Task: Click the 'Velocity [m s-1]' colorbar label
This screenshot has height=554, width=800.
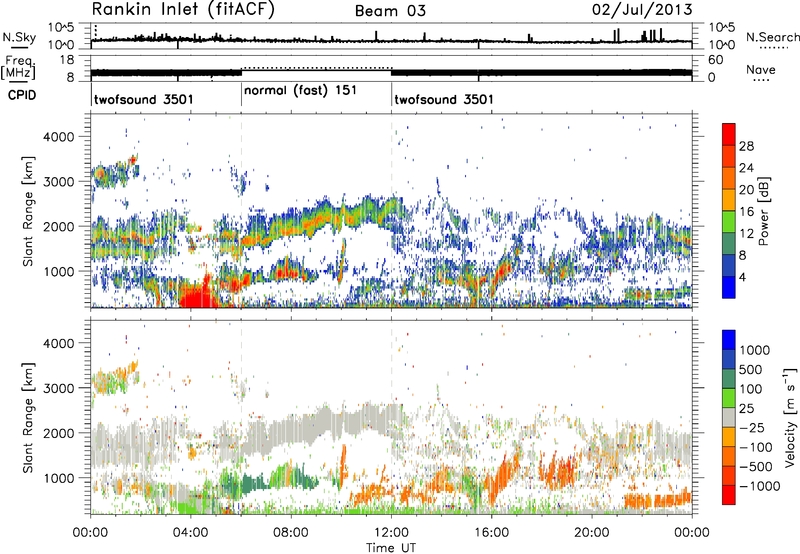Action: (790, 417)
